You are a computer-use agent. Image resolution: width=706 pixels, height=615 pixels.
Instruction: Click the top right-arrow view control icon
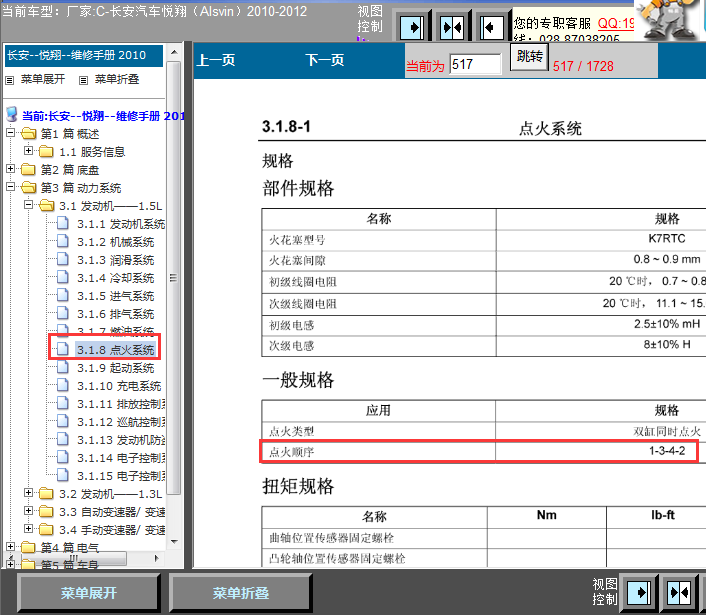[412, 27]
